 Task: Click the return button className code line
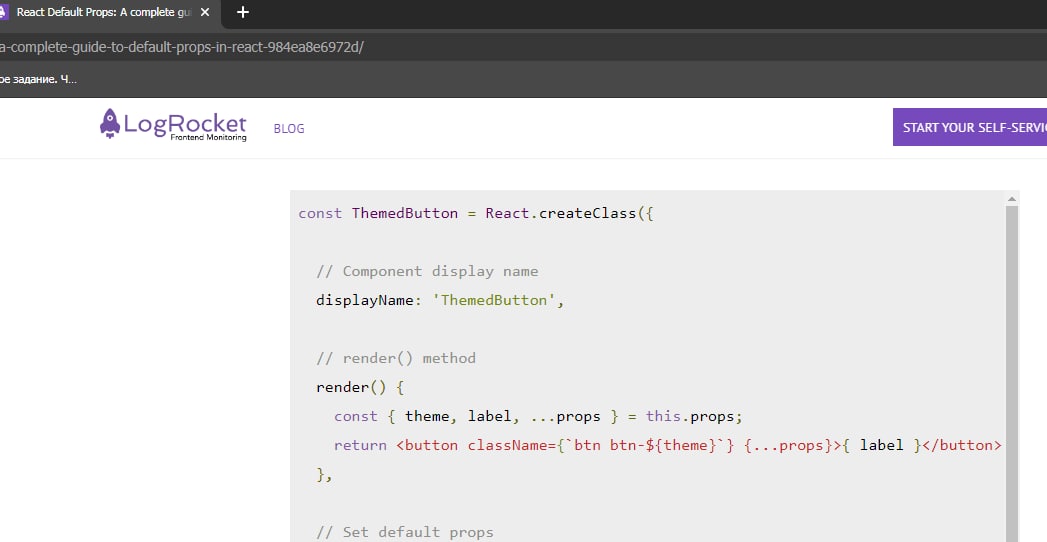coord(667,445)
